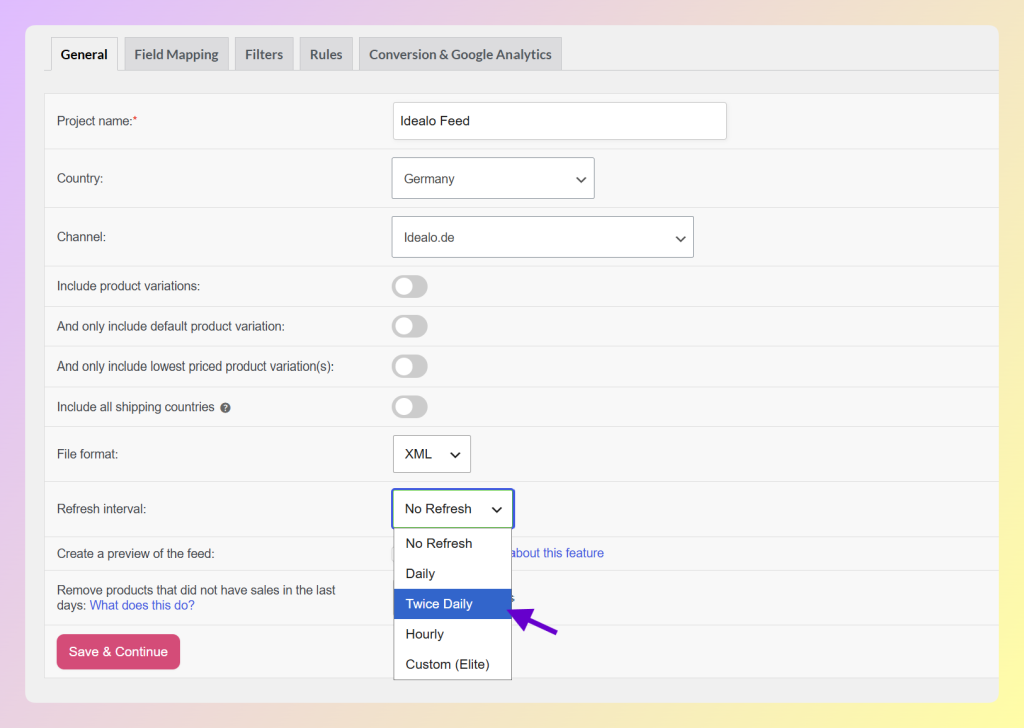Image resolution: width=1024 pixels, height=728 pixels.
Task: Click the chevron in File format dropdown
Action: pos(455,455)
